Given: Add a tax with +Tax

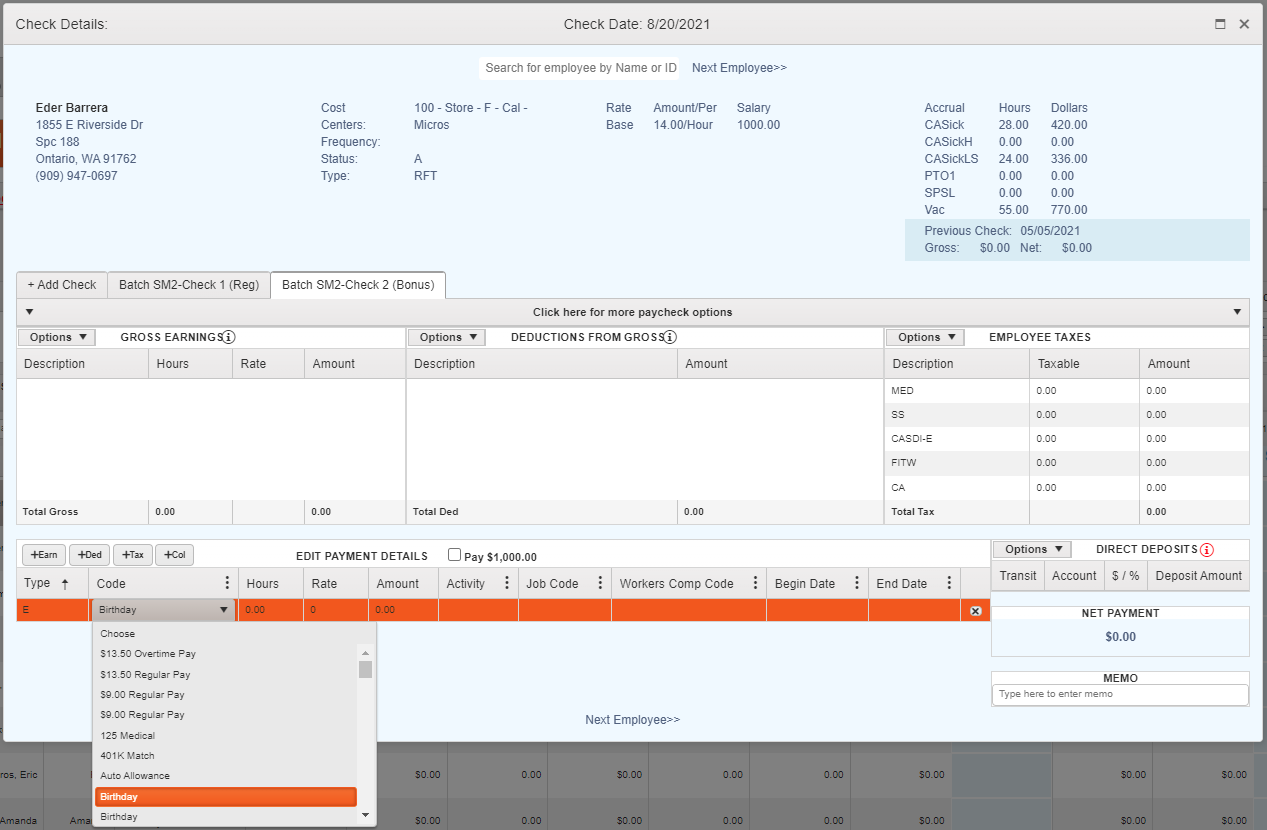Looking at the screenshot, I should click(x=133, y=555).
